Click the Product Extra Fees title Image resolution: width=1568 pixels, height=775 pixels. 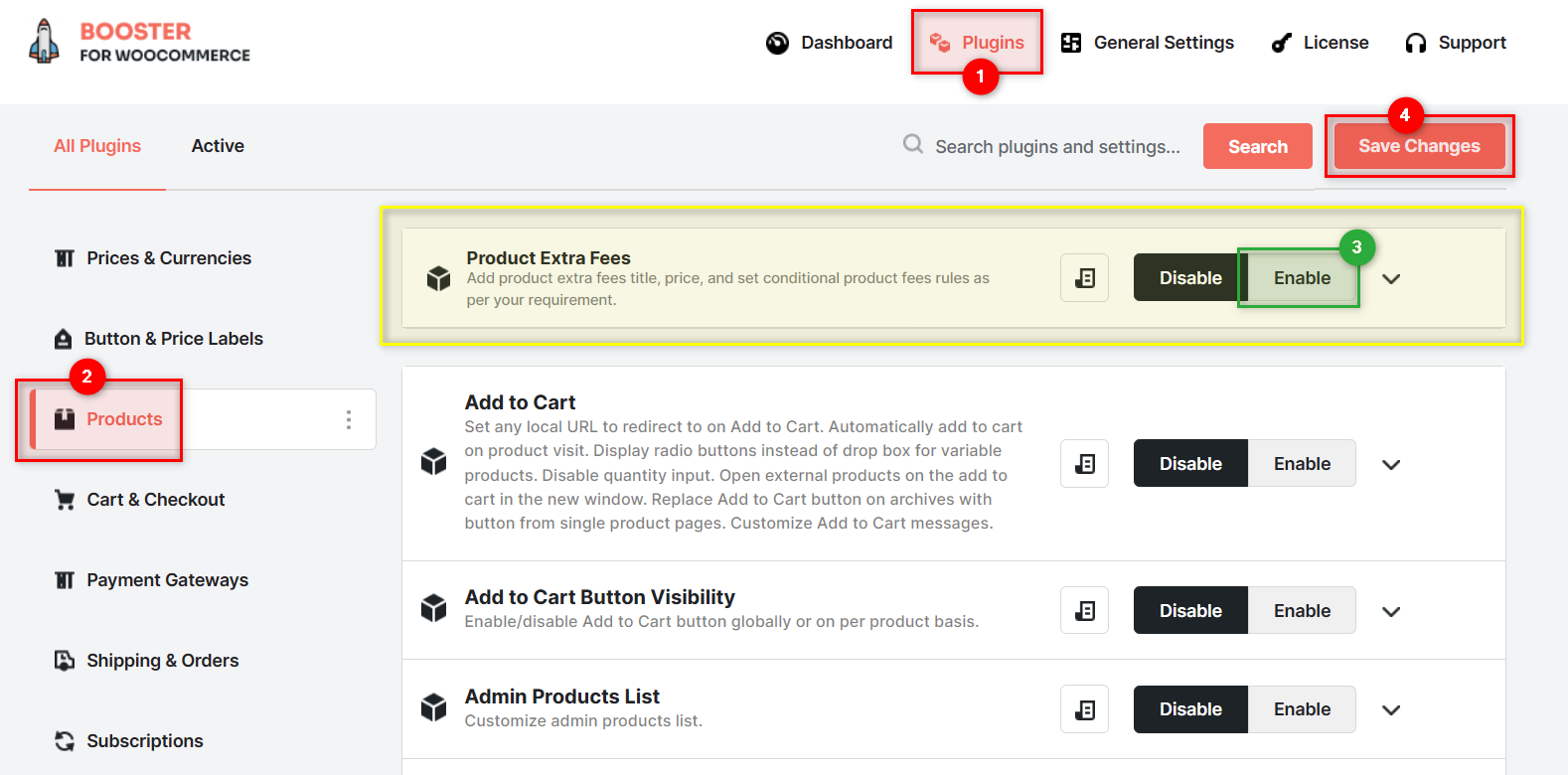coord(549,258)
